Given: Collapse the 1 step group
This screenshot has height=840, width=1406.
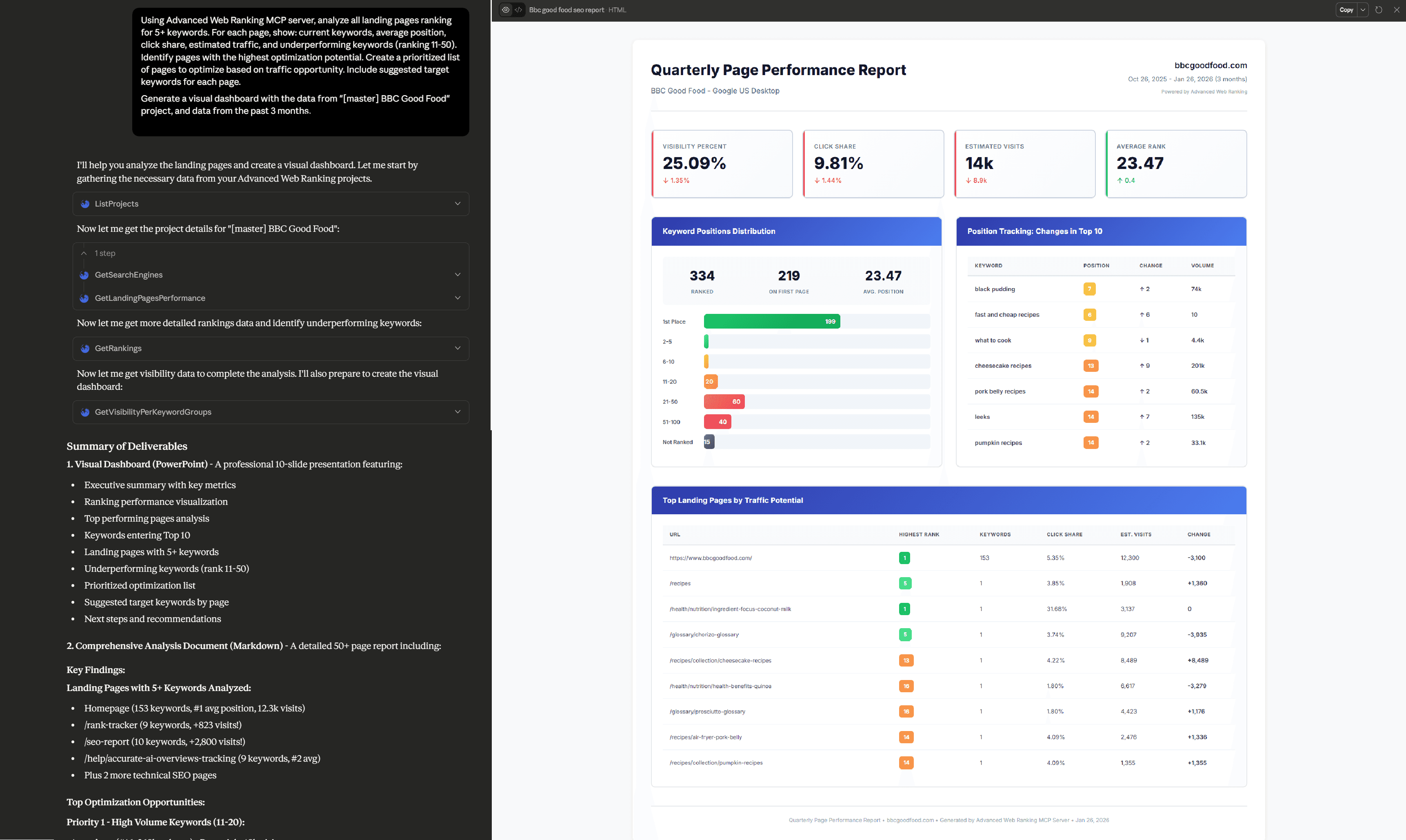Looking at the screenshot, I should pos(84,253).
